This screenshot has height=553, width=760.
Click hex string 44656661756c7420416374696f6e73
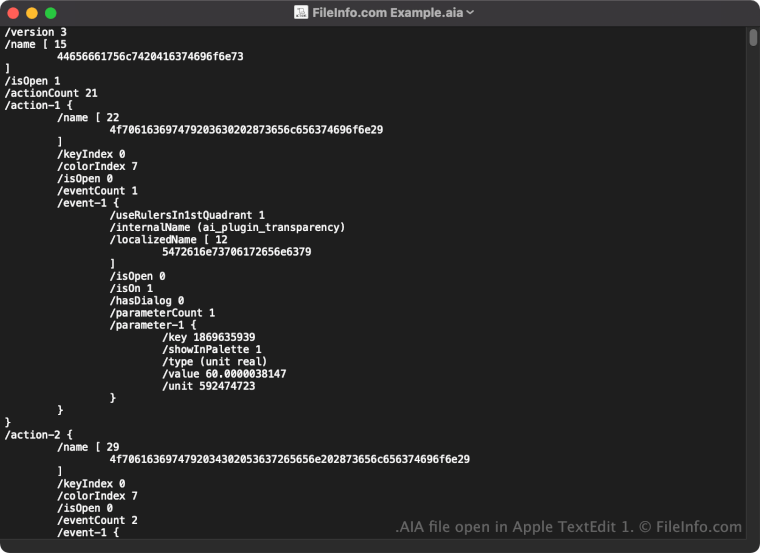point(150,57)
